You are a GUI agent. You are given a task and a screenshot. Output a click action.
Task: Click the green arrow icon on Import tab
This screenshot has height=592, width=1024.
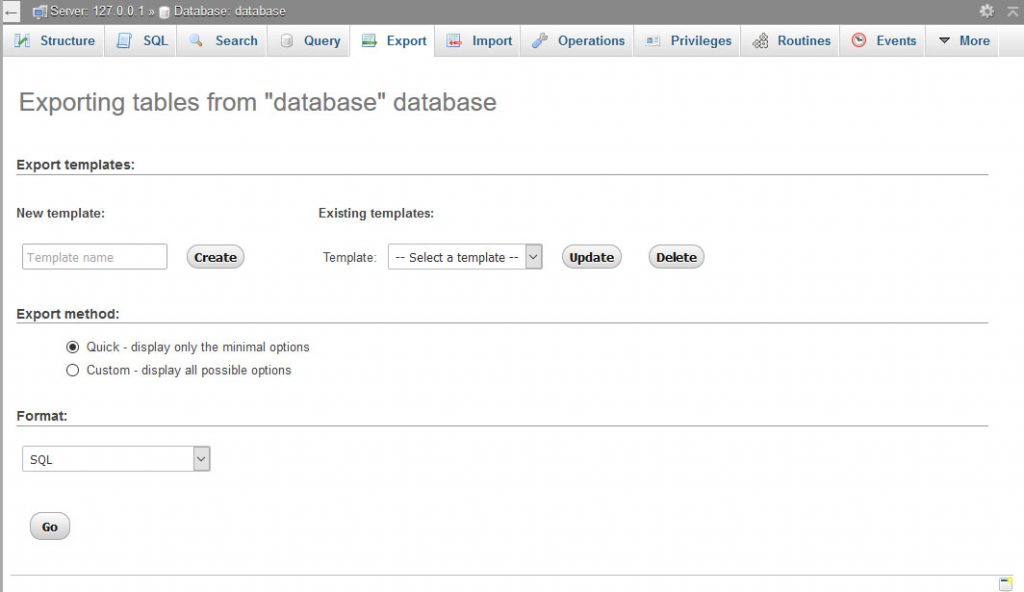coord(452,40)
